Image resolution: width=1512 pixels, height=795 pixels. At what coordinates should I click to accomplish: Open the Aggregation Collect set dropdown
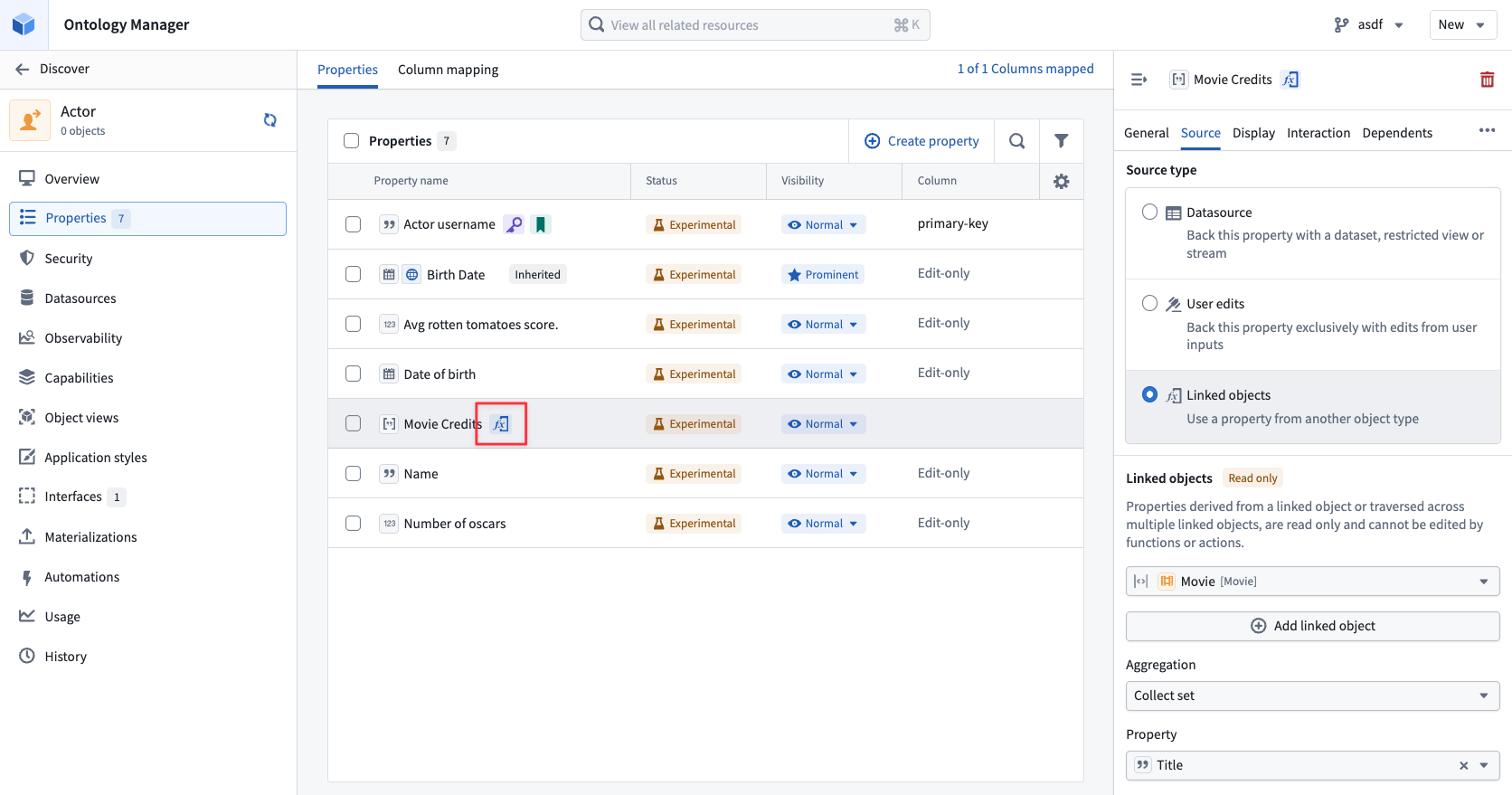click(x=1312, y=696)
